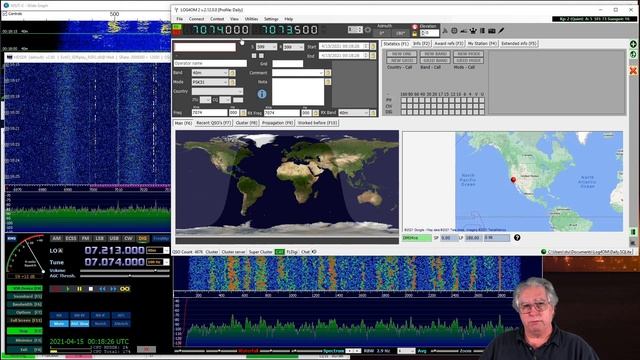Click the antenna tower icon in toolbar

click(x=445, y=31)
